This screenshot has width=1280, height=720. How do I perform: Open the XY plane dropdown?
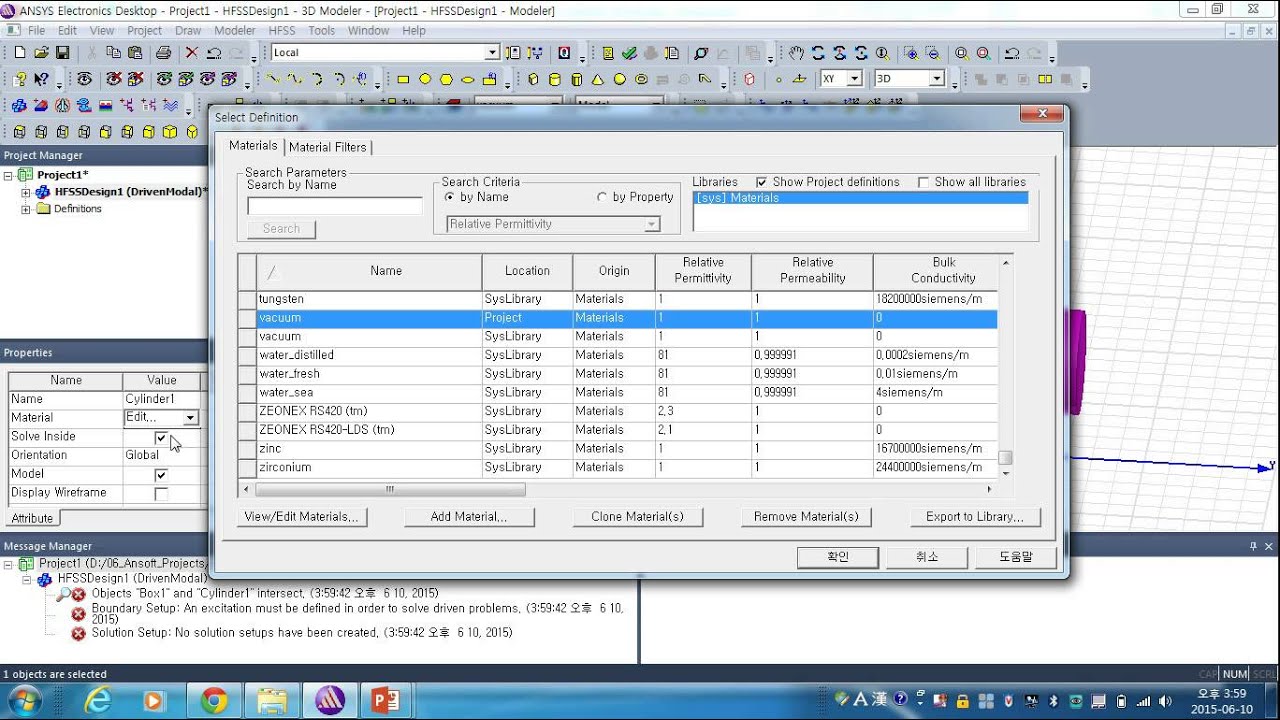click(855, 79)
